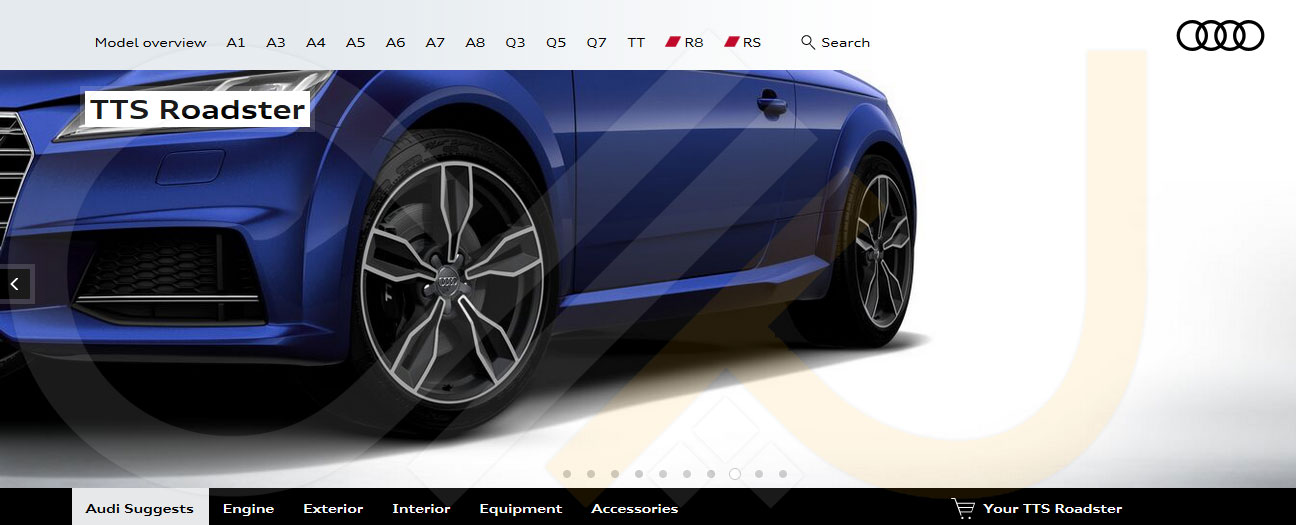Screen dimensions: 1296x525
Task: Select the fourth carousel dot
Action: pos(639,474)
